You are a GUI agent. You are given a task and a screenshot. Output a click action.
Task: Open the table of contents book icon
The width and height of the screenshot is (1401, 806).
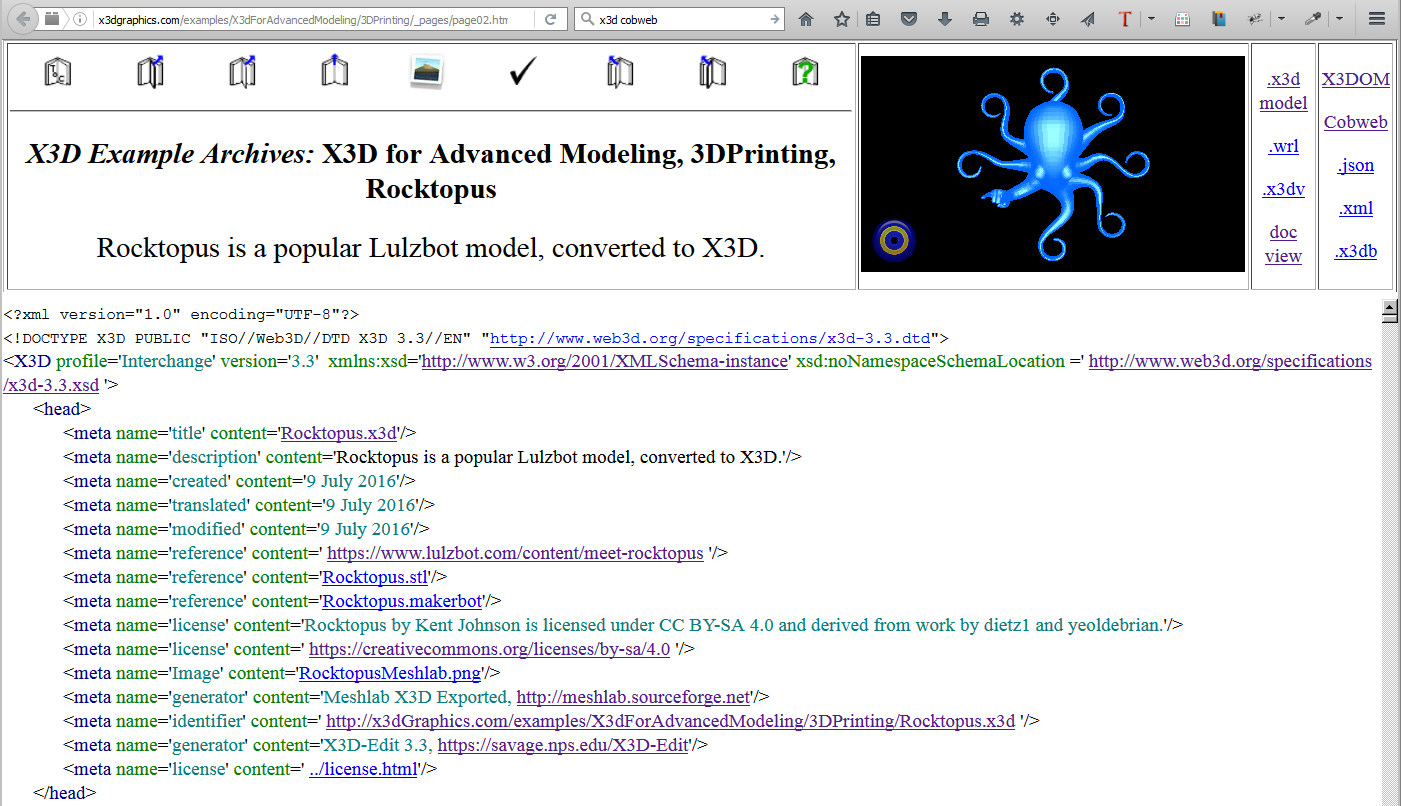(58, 72)
